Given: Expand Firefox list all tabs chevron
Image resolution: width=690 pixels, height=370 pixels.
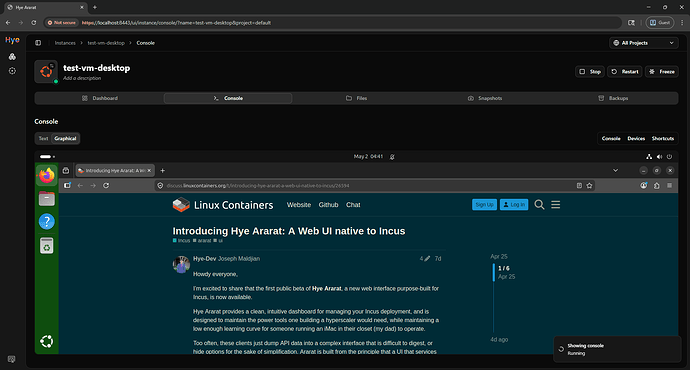Looking at the screenshot, I should [615, 171].
